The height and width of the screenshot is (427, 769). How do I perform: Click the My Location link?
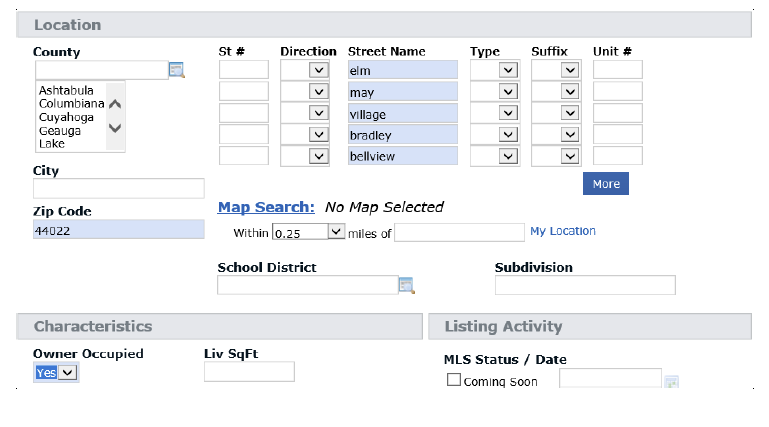(x=563, y=231)
